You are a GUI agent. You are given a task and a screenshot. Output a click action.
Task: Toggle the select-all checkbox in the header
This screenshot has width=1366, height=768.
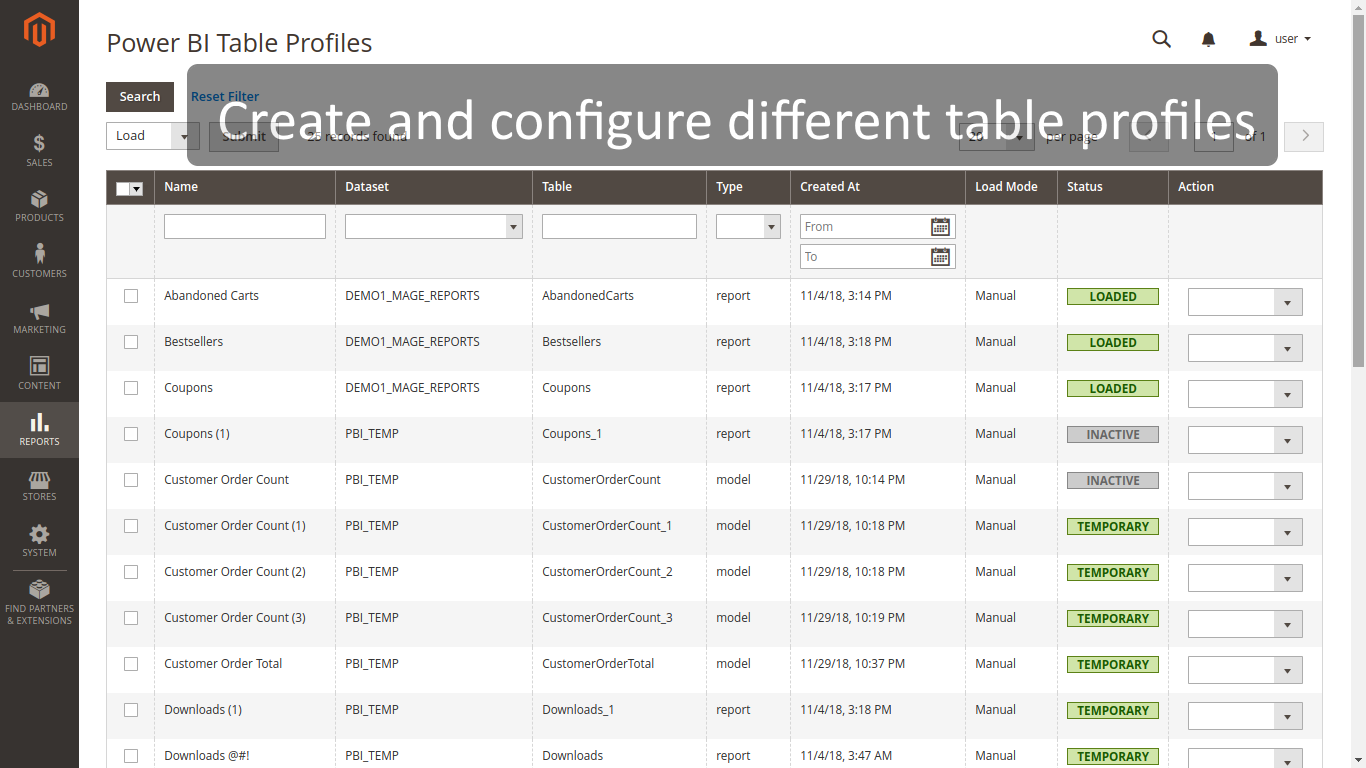pyautogui.click(x=126, y=187)
